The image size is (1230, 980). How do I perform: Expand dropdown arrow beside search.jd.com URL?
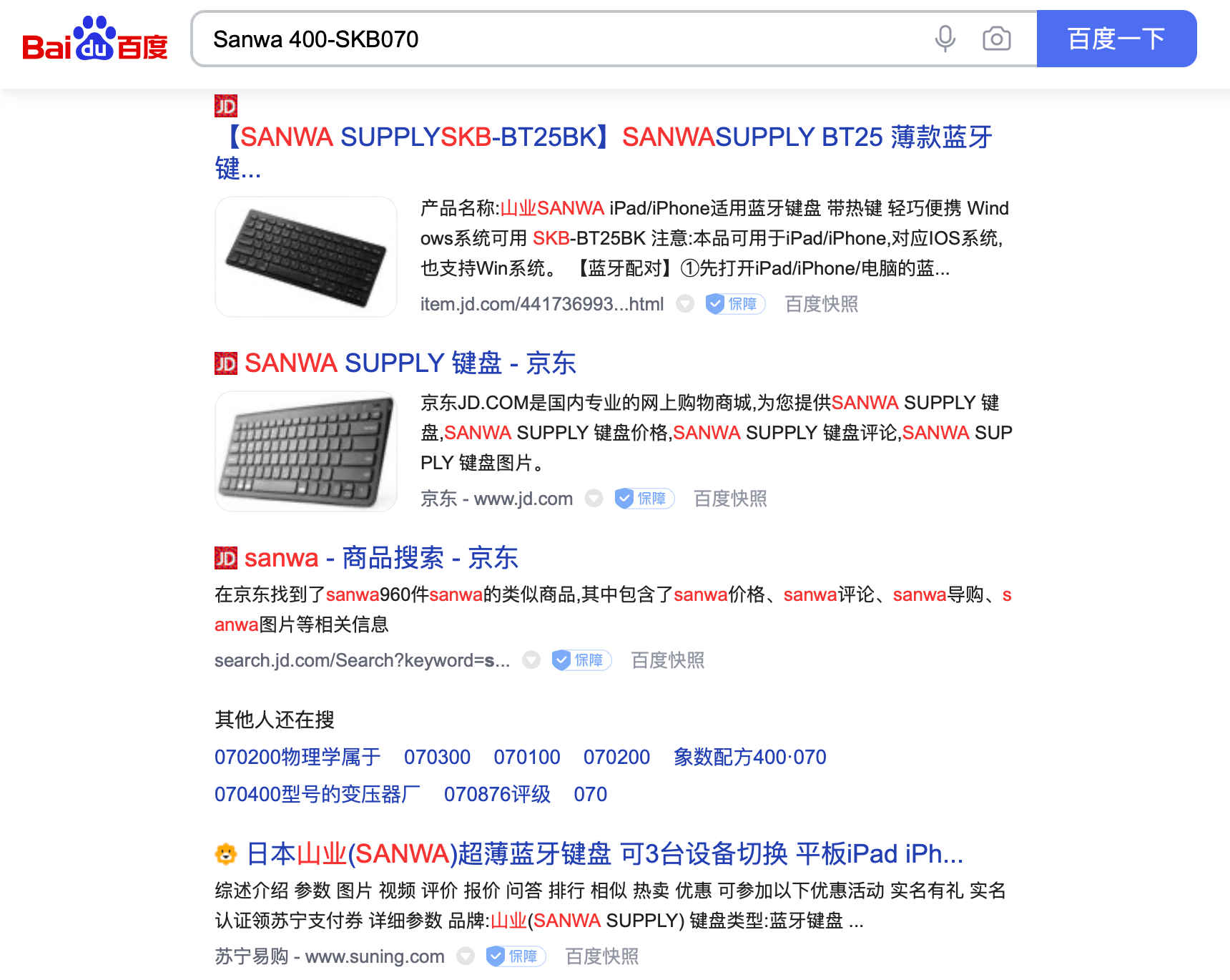pyautogui.click(x=531, y=660)
